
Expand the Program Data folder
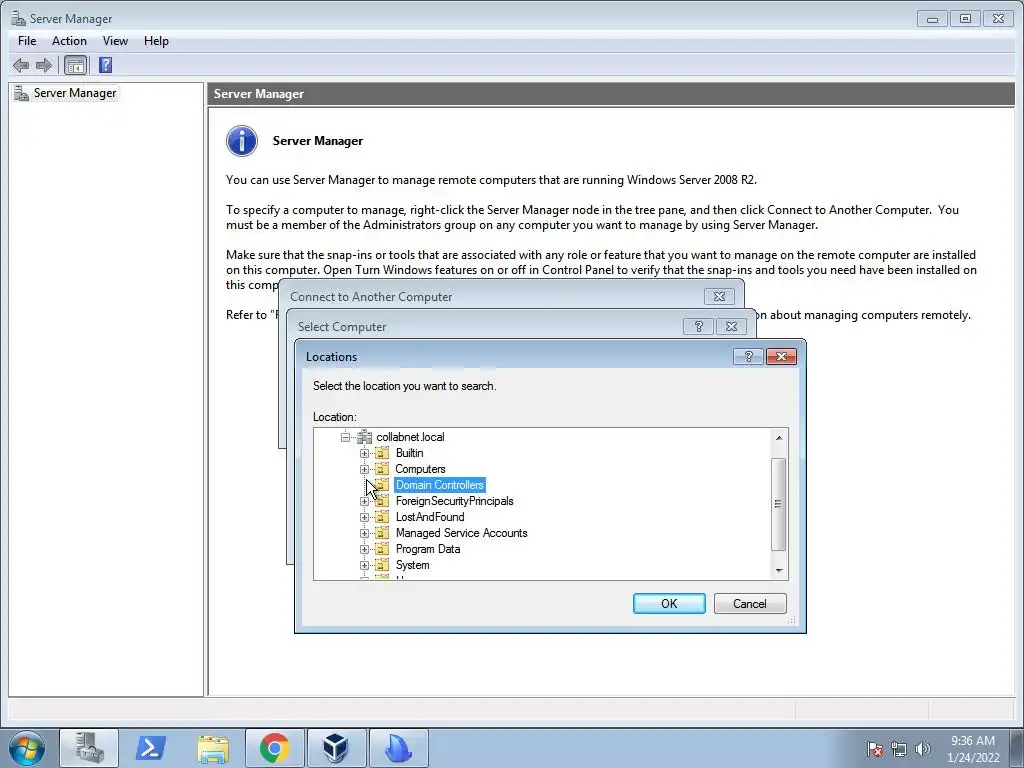(x=364, y=549)
